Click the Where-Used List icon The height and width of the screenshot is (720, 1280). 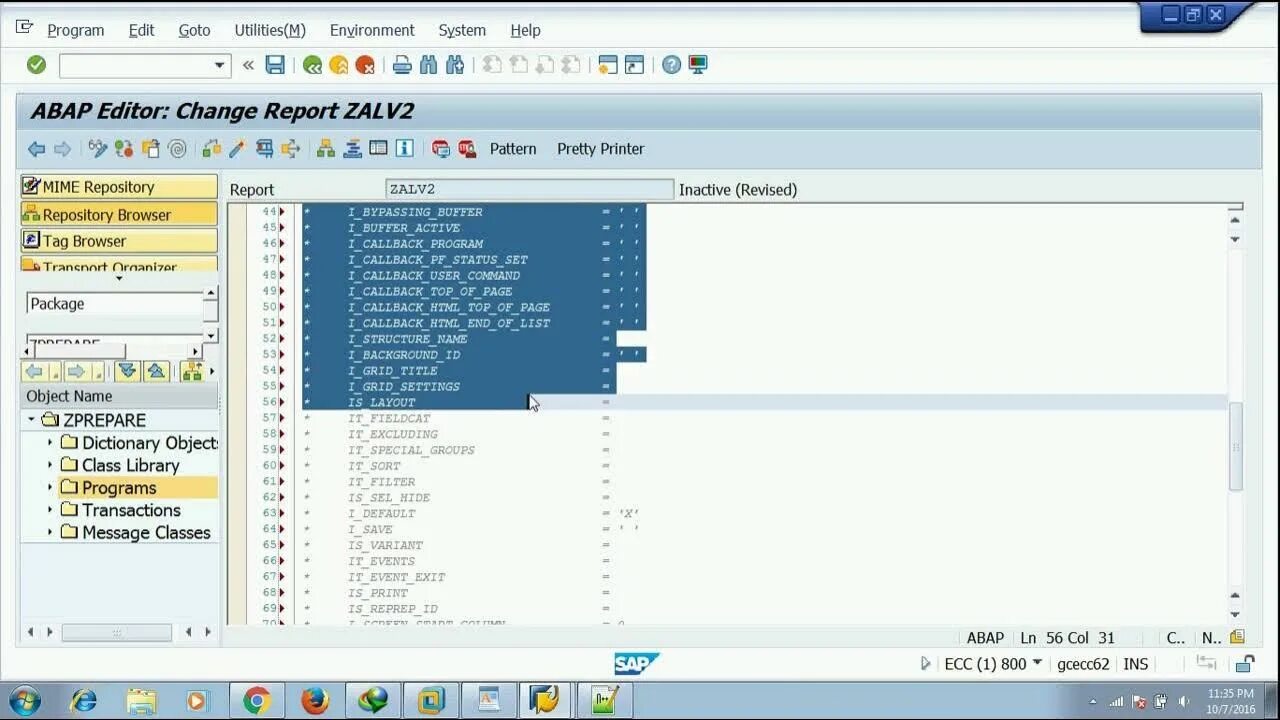click(290, 149)
